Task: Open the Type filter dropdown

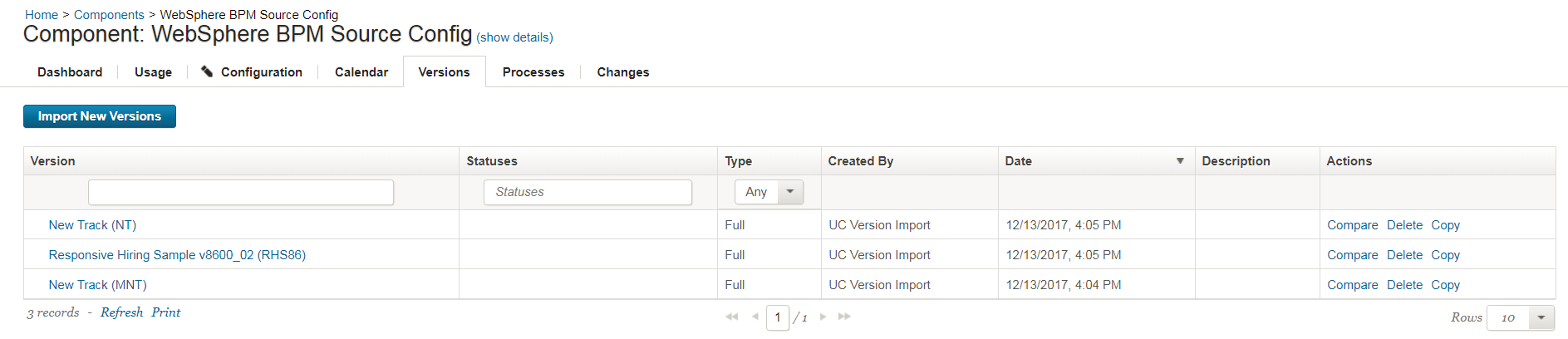Action: 789,192
